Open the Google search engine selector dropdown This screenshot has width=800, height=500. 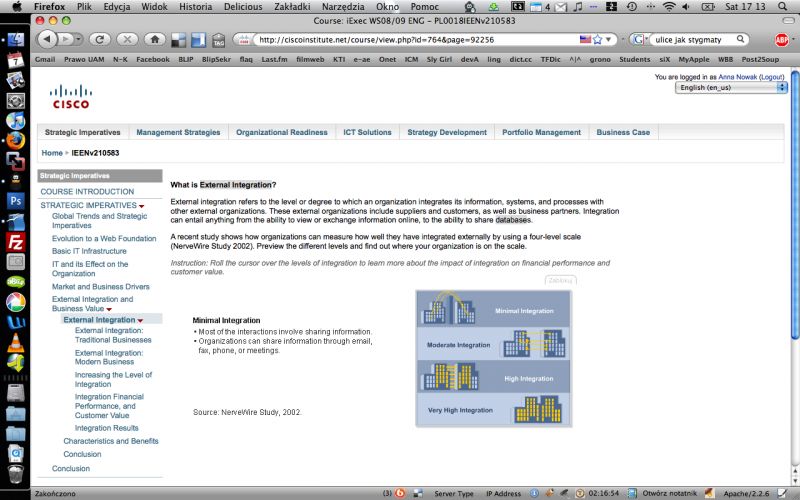(639, 39)
